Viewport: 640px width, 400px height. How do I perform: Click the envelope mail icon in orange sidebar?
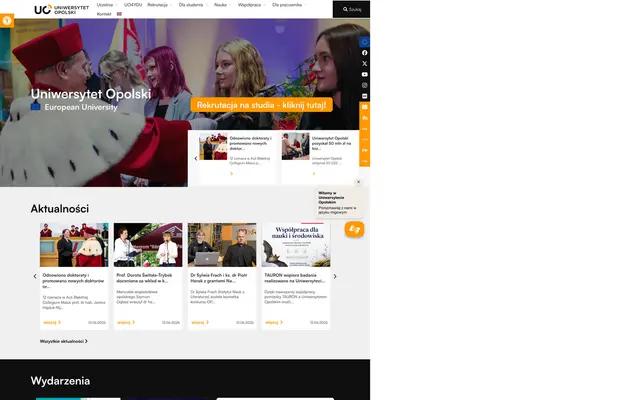pyautogui.click(x=364, y=107)
